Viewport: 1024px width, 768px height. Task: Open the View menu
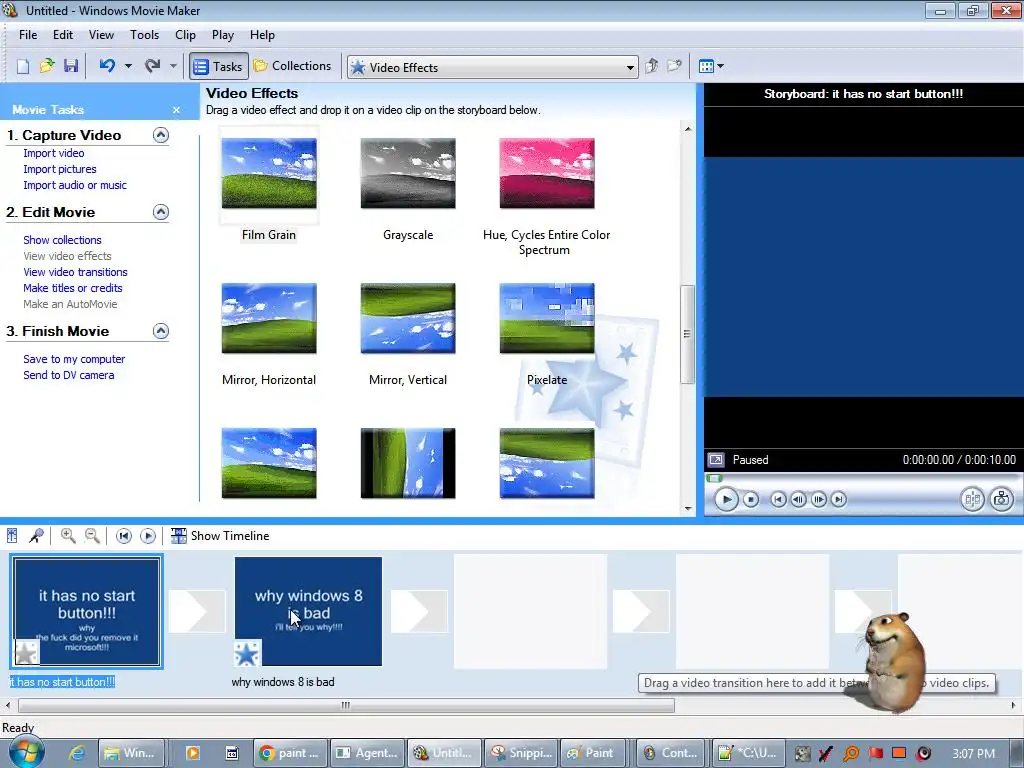pos(101,35)
